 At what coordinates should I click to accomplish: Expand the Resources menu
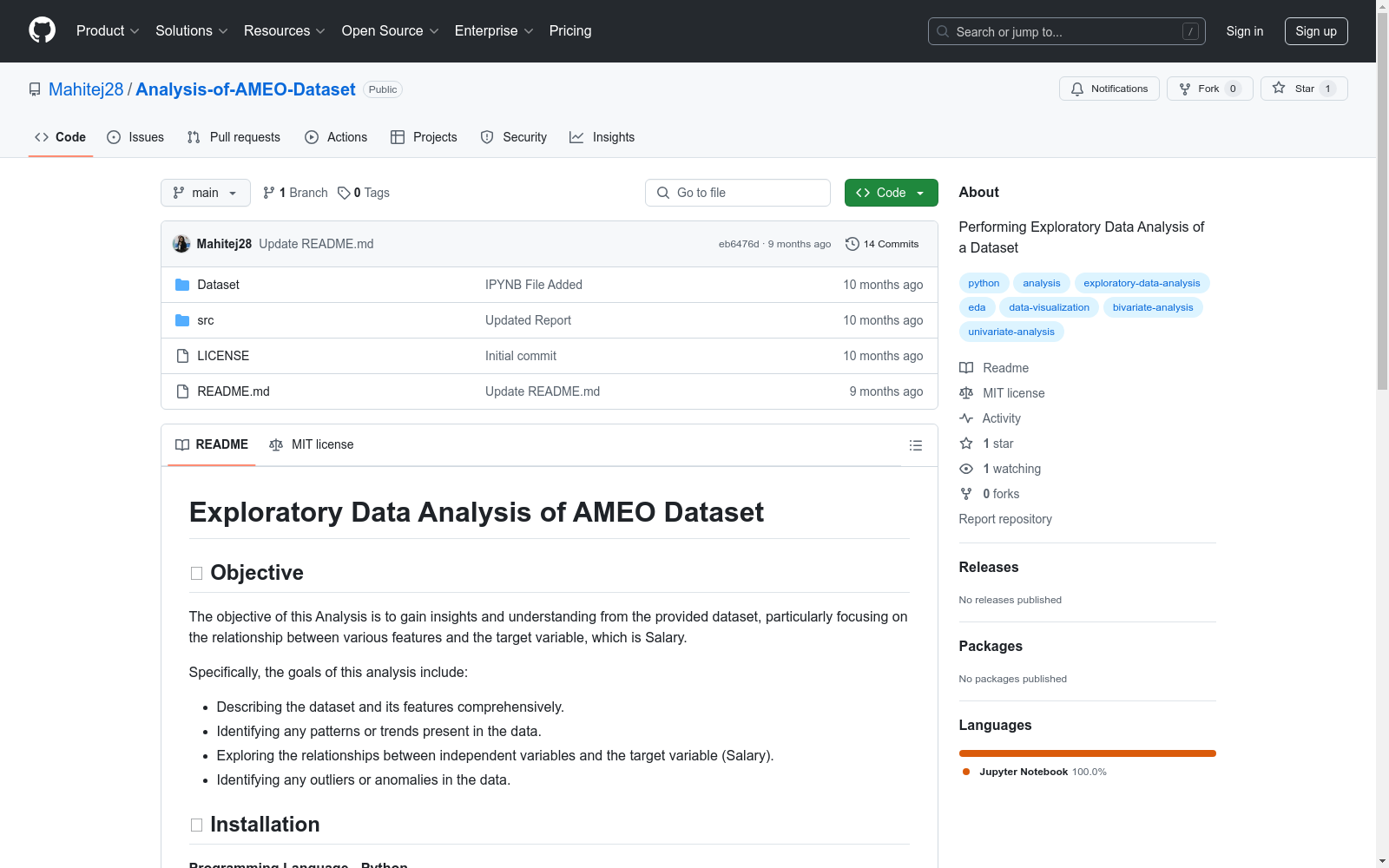click(285, 31)
